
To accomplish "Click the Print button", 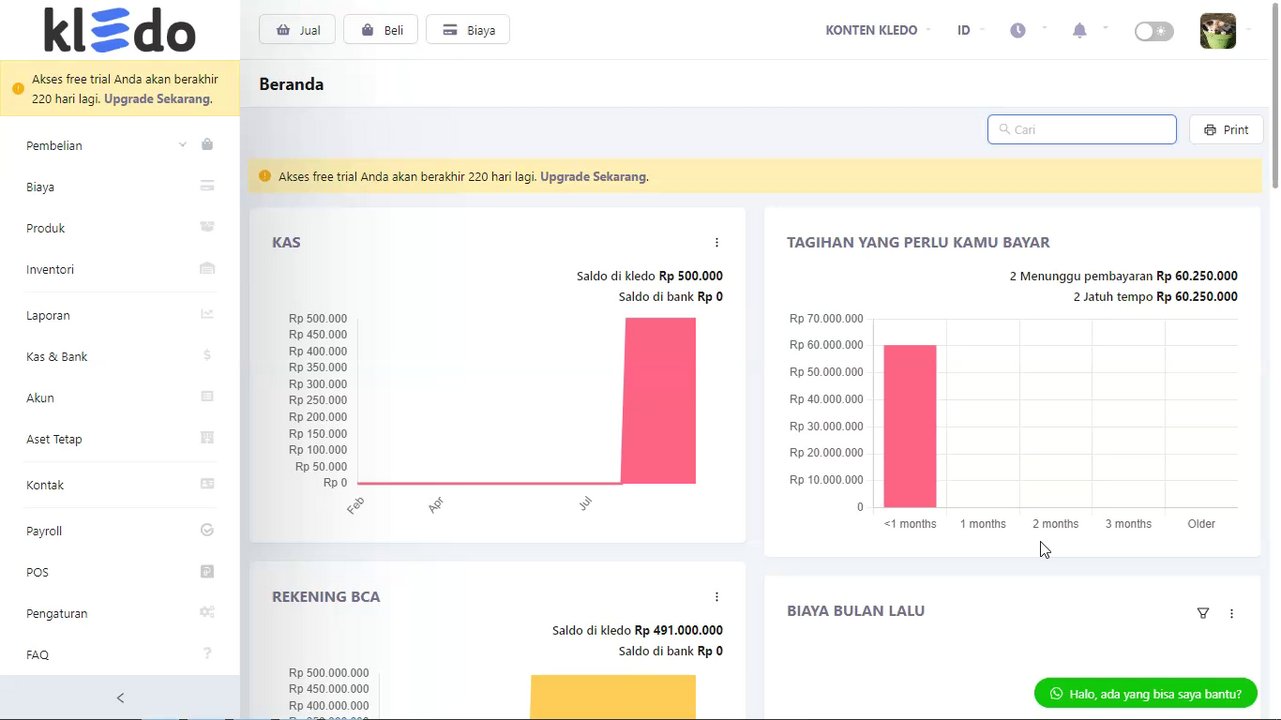I will click(1226, 130).
